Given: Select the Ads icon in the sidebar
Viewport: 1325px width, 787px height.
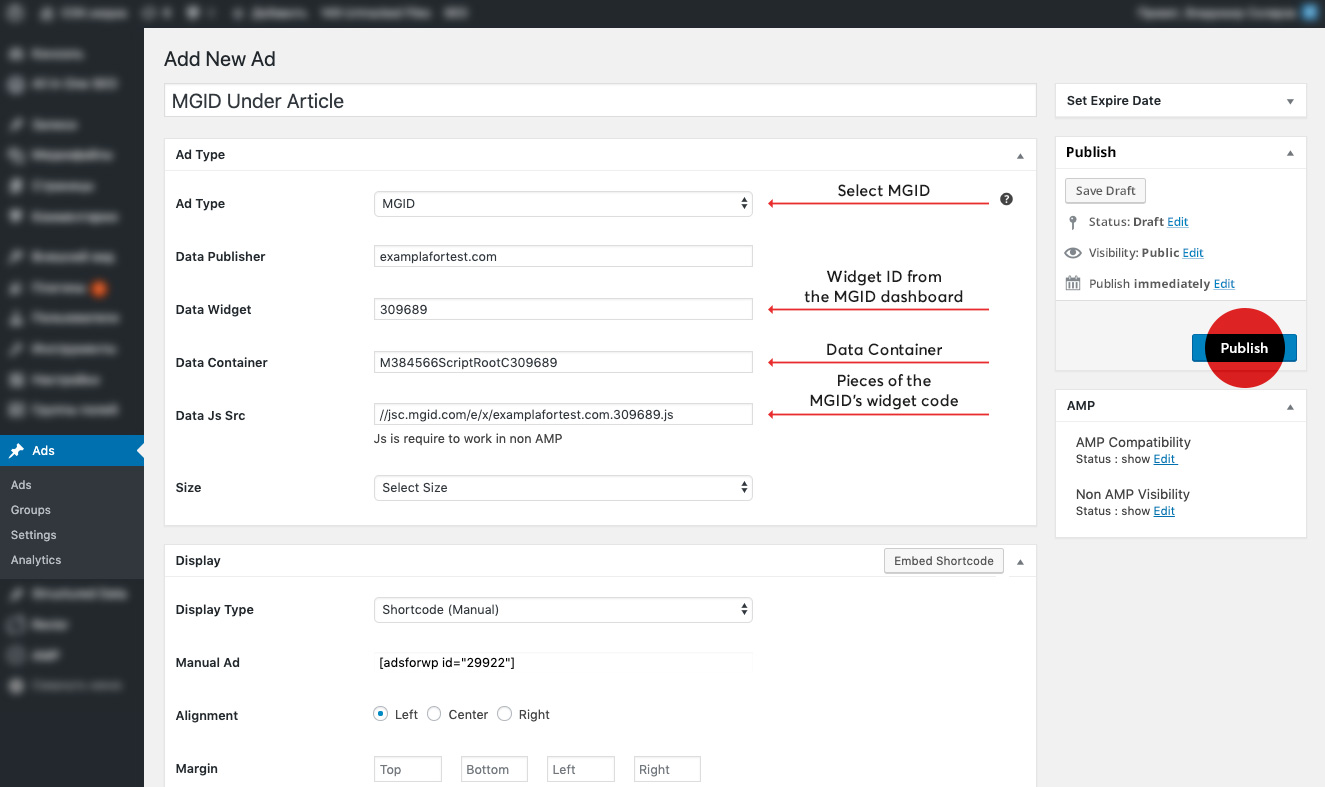Looking at the screenshot, I should pyautogui.click(x=17, y=450).
